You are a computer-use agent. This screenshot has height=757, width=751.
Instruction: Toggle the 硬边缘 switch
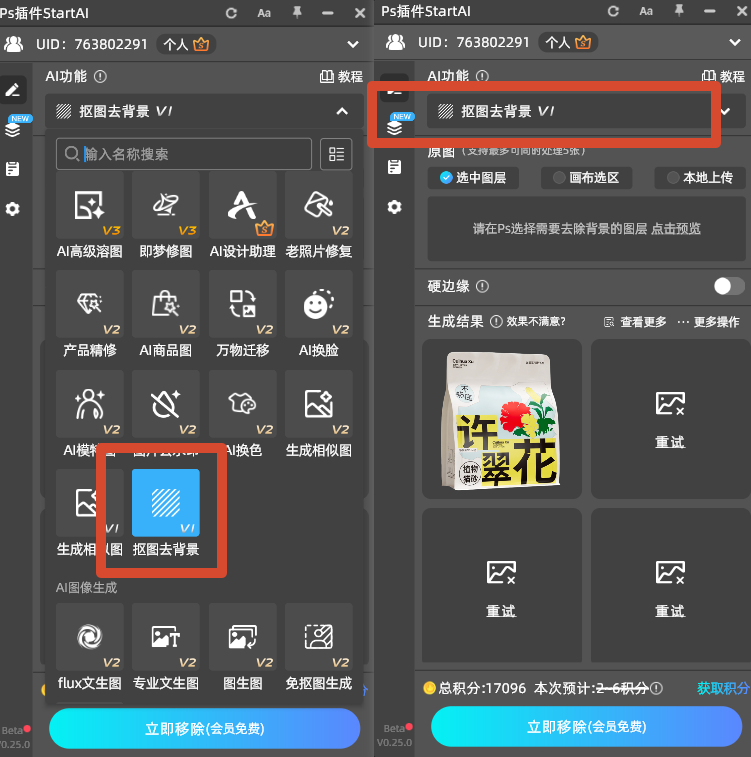pos(729,286)
